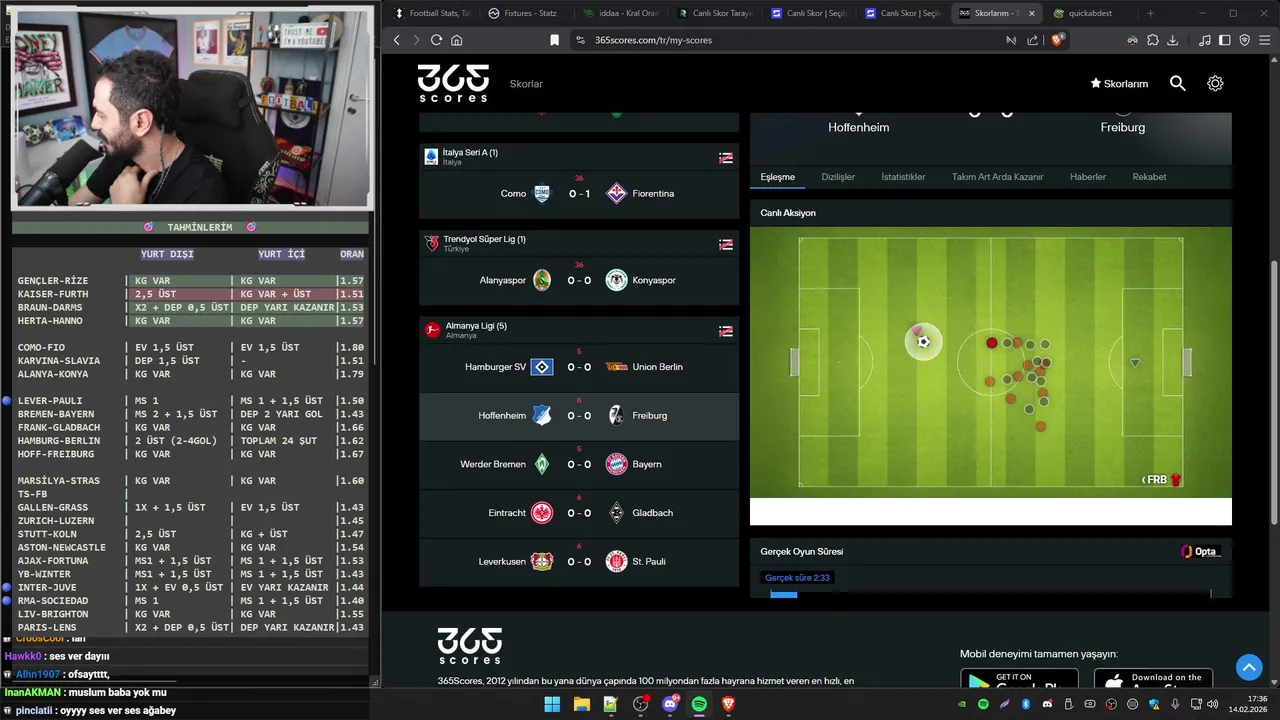Image resolution: width=1280 pixels, height=720 pixels.
Task: Toggle the browser sidebar panel icon
Action: point(1225,40)
